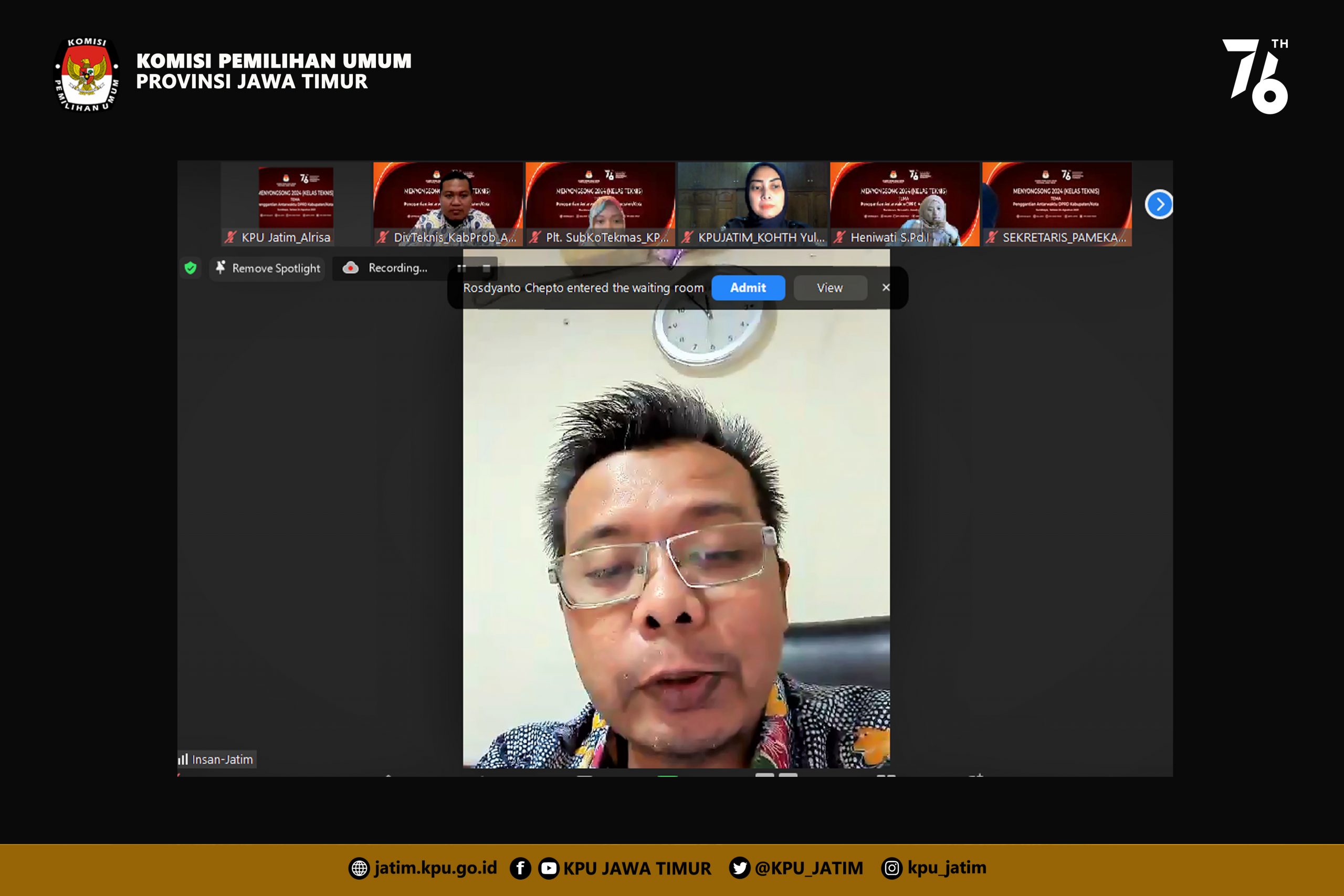Click the green encryption shield icon

click(x=190, y=268)
